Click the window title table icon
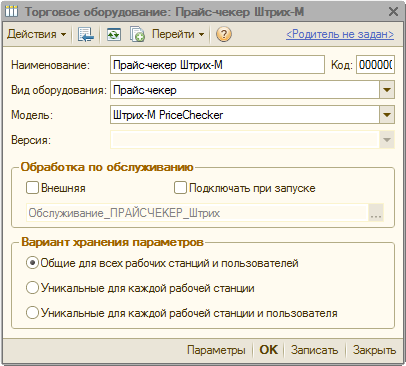Viewport: 406px width, 366px height. (x=11, y=12)
